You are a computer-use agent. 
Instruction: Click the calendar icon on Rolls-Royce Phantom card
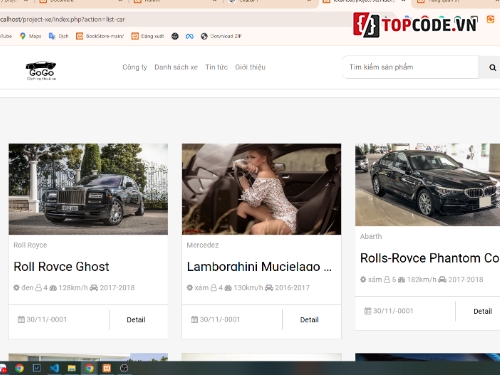pyautogui.click(x=368, y=311)
